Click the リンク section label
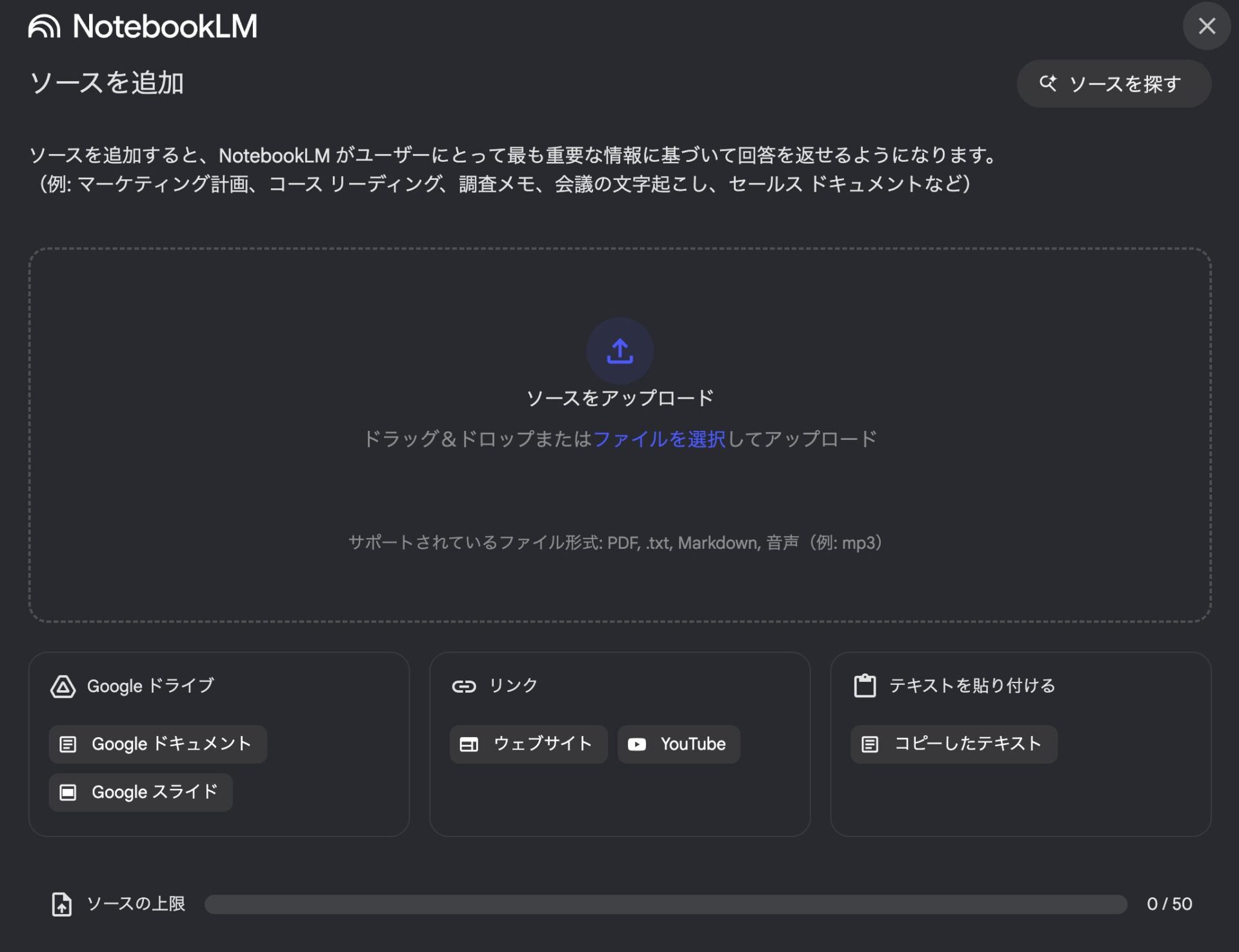Screen dimensions: 1239x952 (x=513, y=686)
